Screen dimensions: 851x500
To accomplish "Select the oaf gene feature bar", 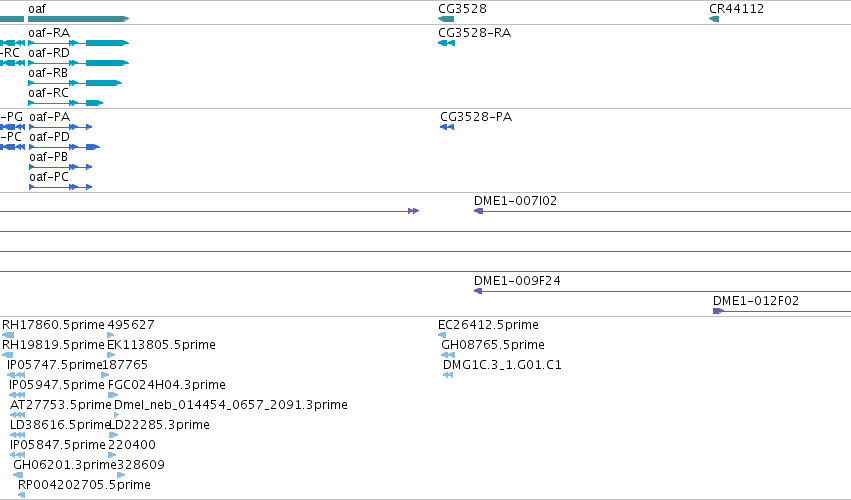I will (x=79, y=19).
